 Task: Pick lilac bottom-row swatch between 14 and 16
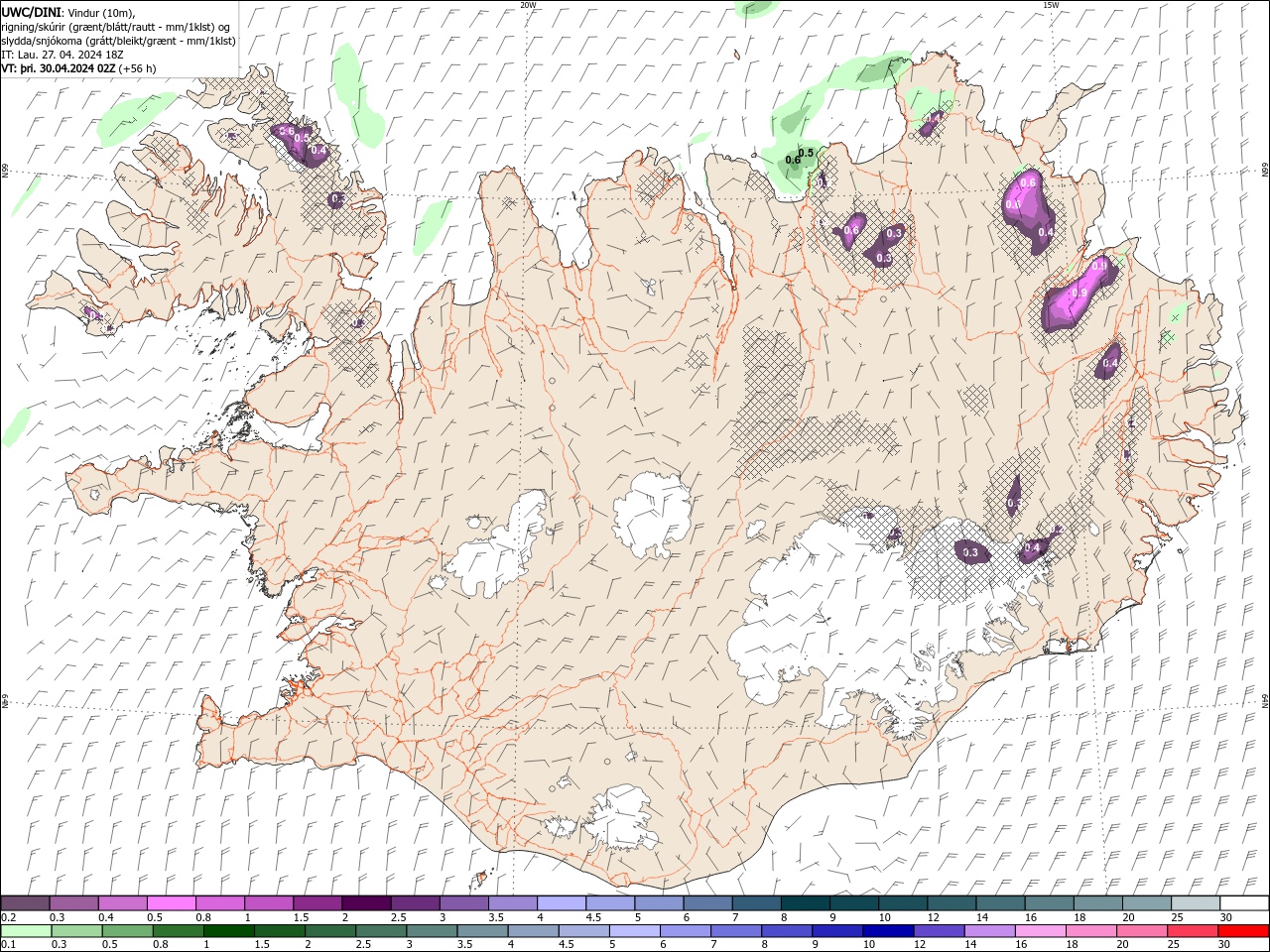pos(988,930)
